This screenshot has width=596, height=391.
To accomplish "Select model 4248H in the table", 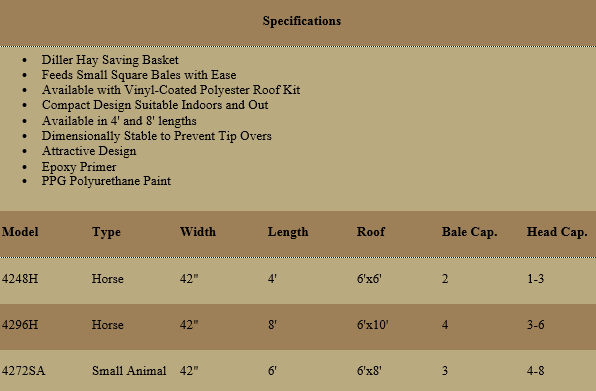I will (20, 279).
